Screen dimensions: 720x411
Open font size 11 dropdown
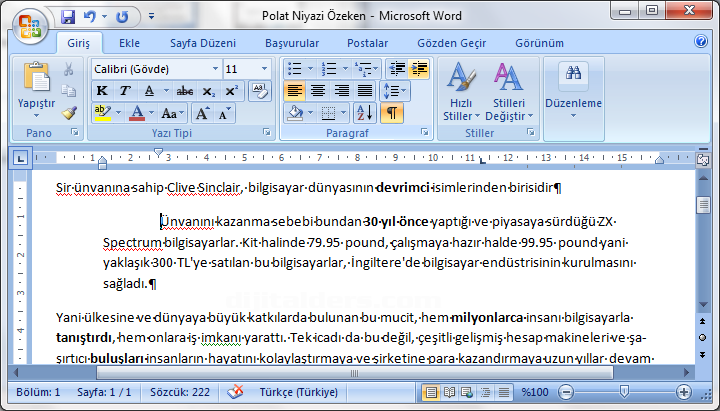click(264, 69)
